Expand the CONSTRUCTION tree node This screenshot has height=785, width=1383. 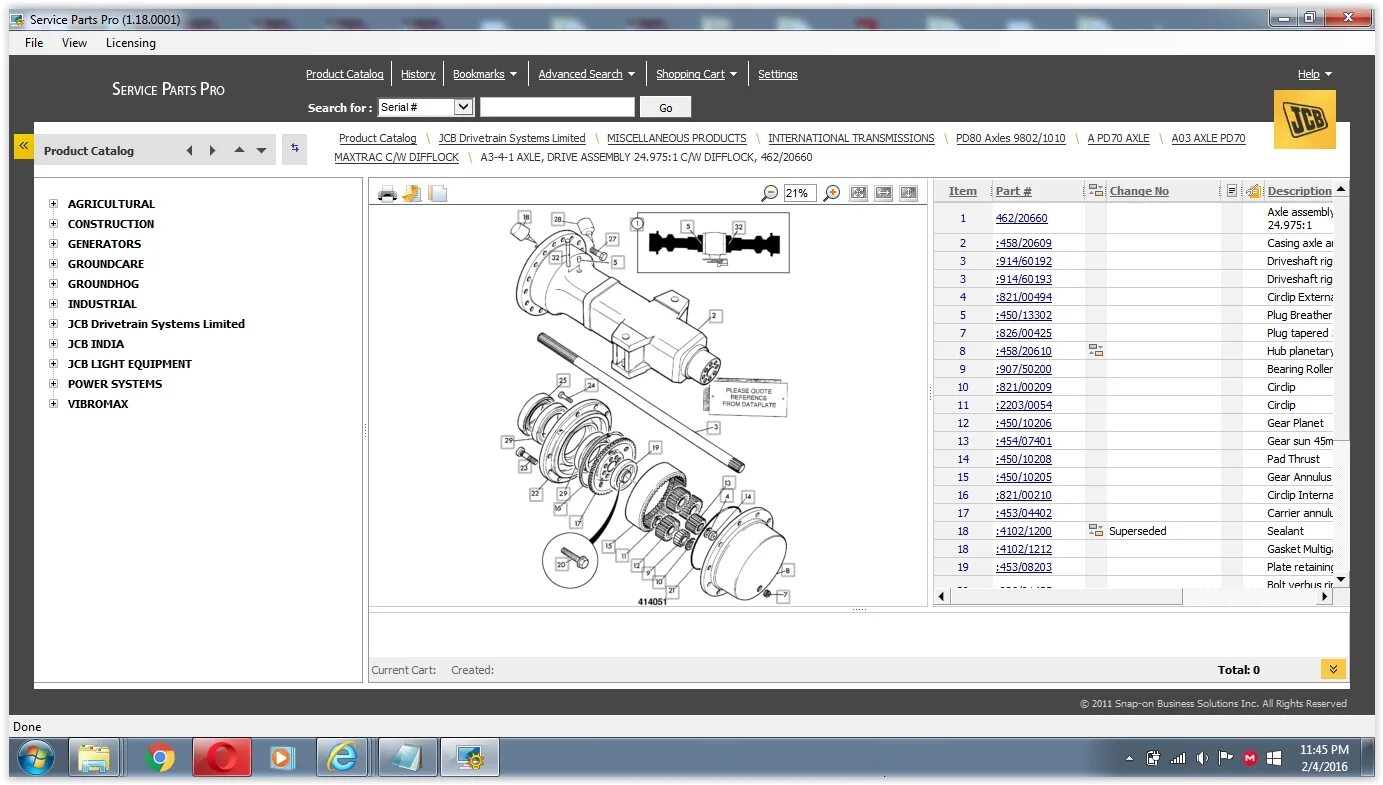pos(53,224)
